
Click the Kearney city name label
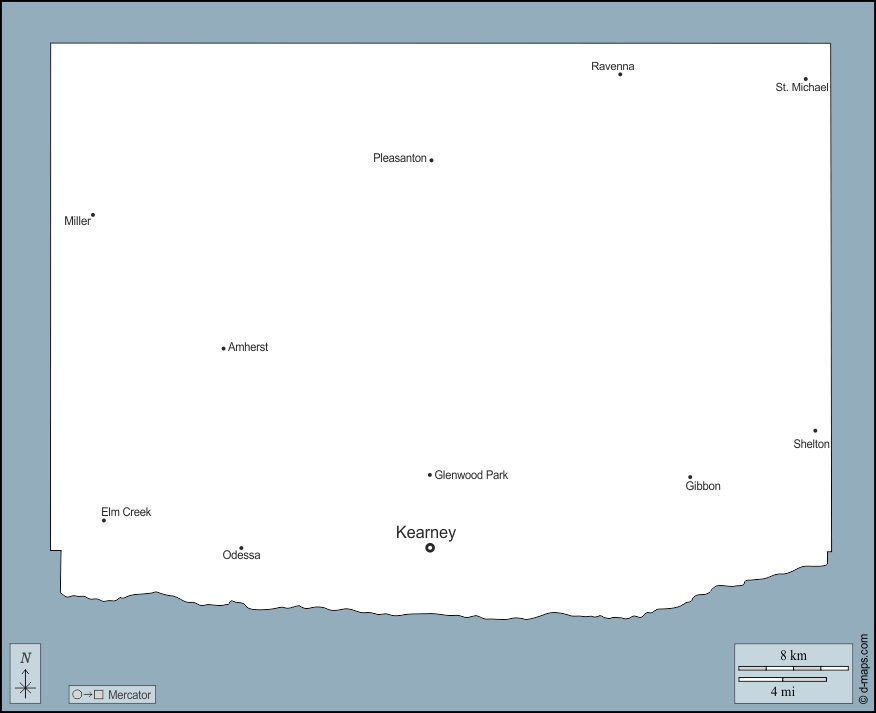425,533
